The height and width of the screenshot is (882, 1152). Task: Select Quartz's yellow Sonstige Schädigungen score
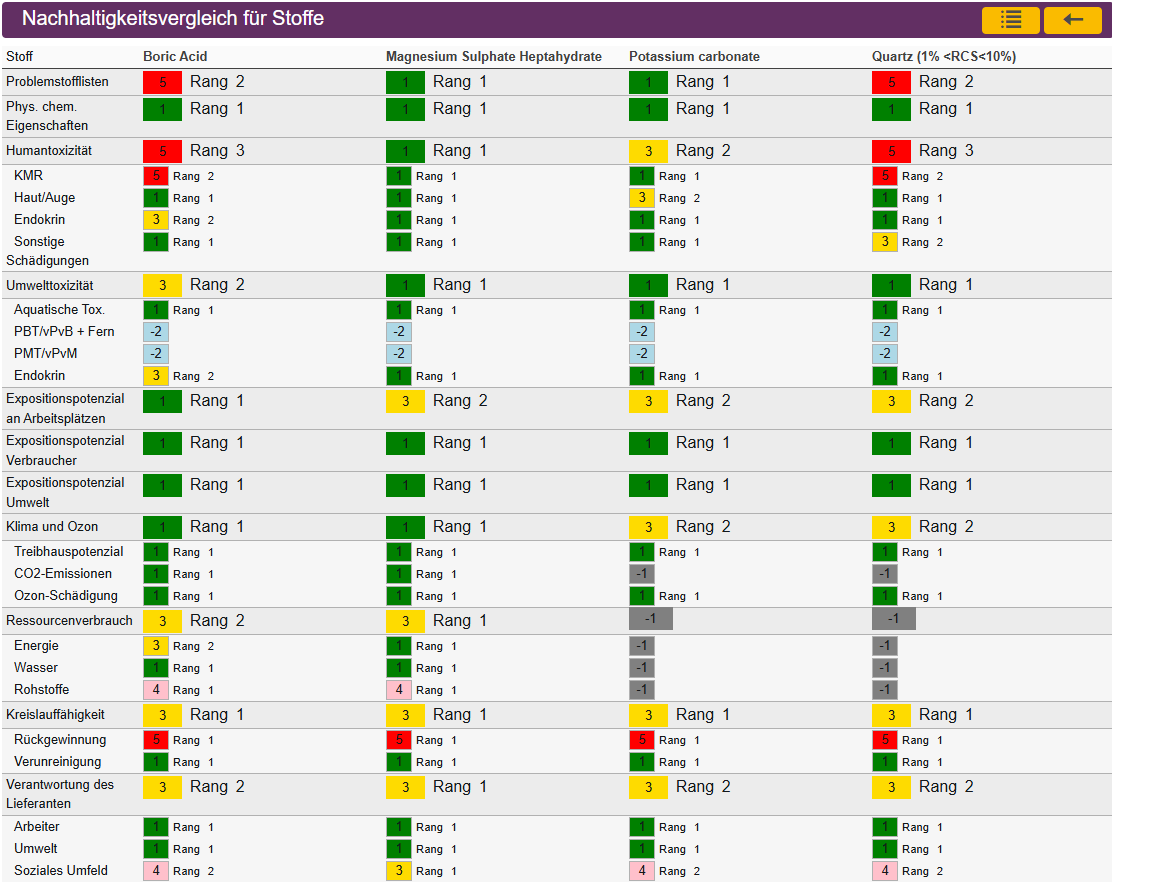[x=884, y=242]
